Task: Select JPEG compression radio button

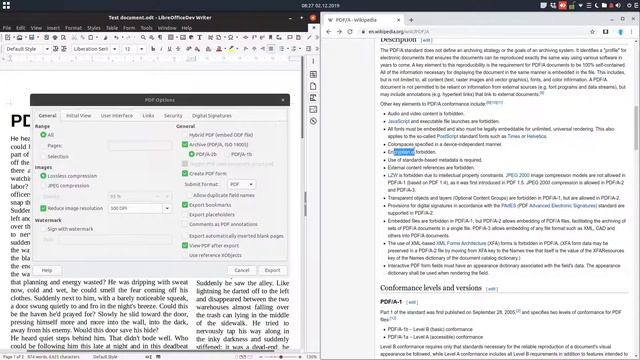Action: [x=43, y=186]
